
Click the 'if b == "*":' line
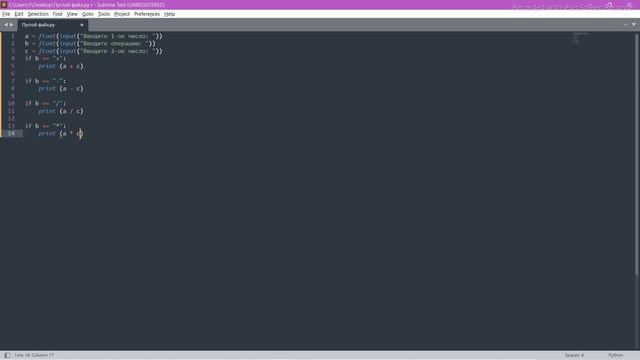point(45,126)
